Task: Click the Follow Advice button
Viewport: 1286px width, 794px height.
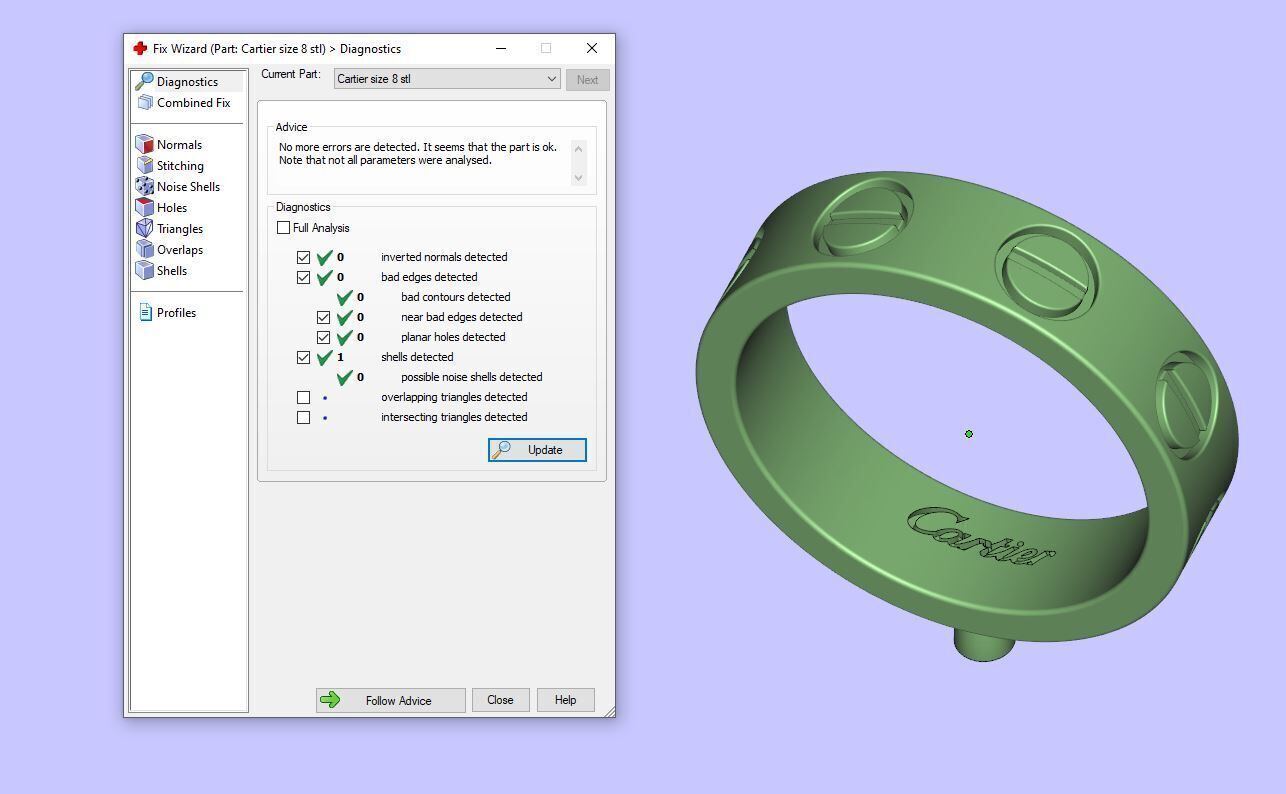Action: tap(391, 700)
